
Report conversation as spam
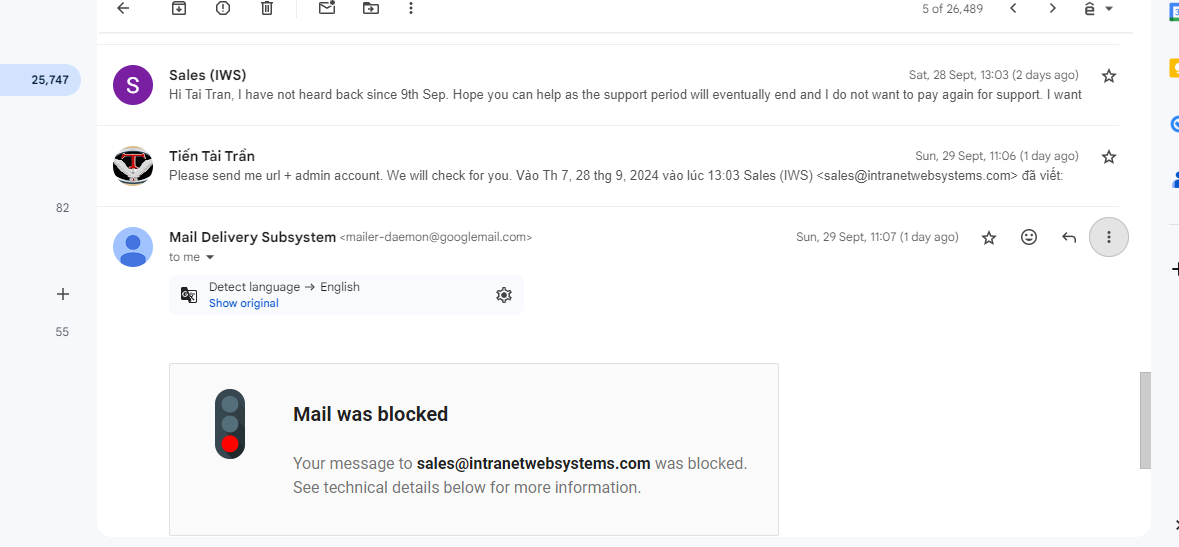point(223,8)
